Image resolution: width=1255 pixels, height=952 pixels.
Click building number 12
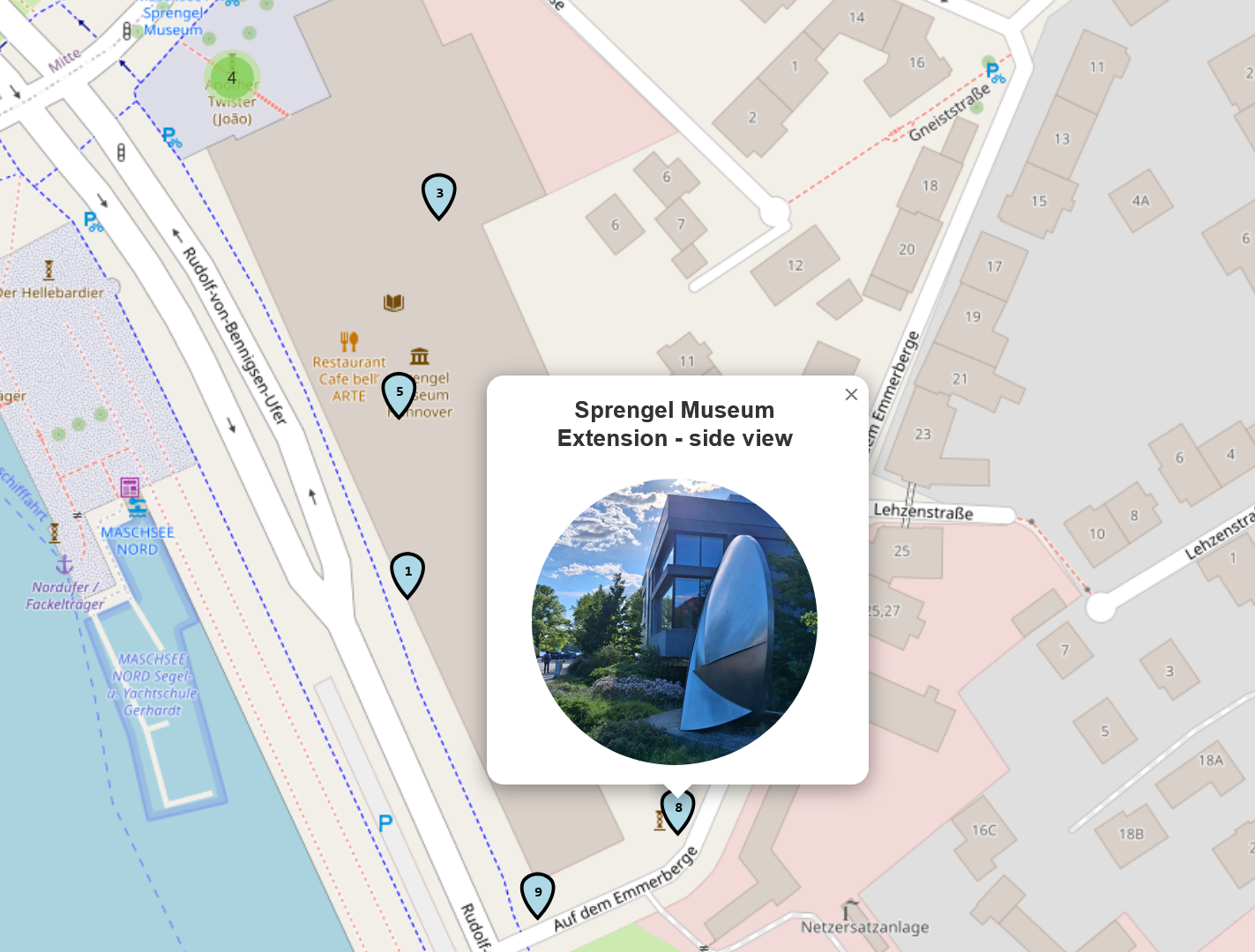[796, 265]
